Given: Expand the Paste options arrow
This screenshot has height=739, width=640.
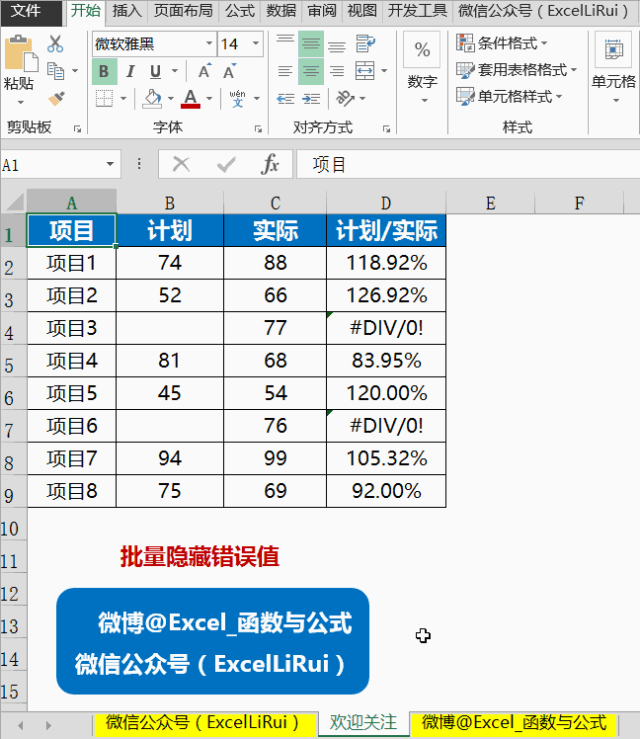Looking at the screenshot, I should point(21,102).
